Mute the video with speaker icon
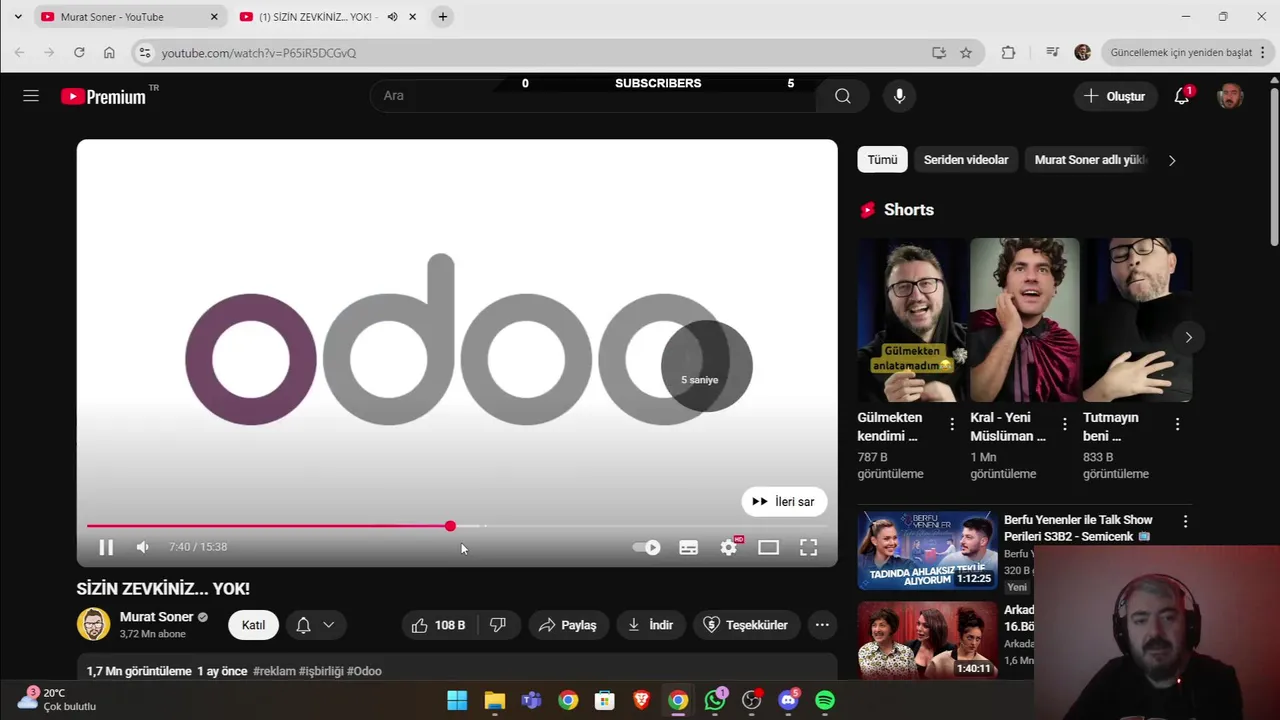The image size is (1280, 720). tap(143, 547)
